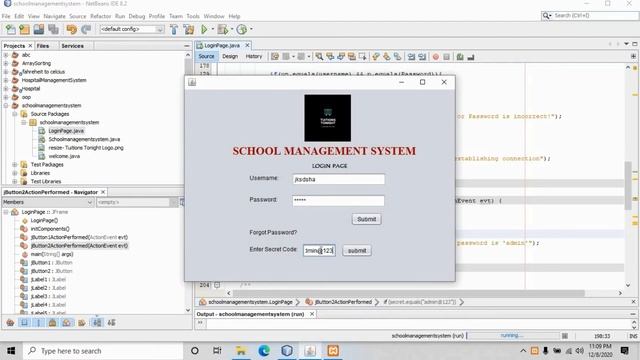Select LoginPage.java in the Projects tree
Image resolution: width=640 pixels, height=360 pixels.
(66, 131)
